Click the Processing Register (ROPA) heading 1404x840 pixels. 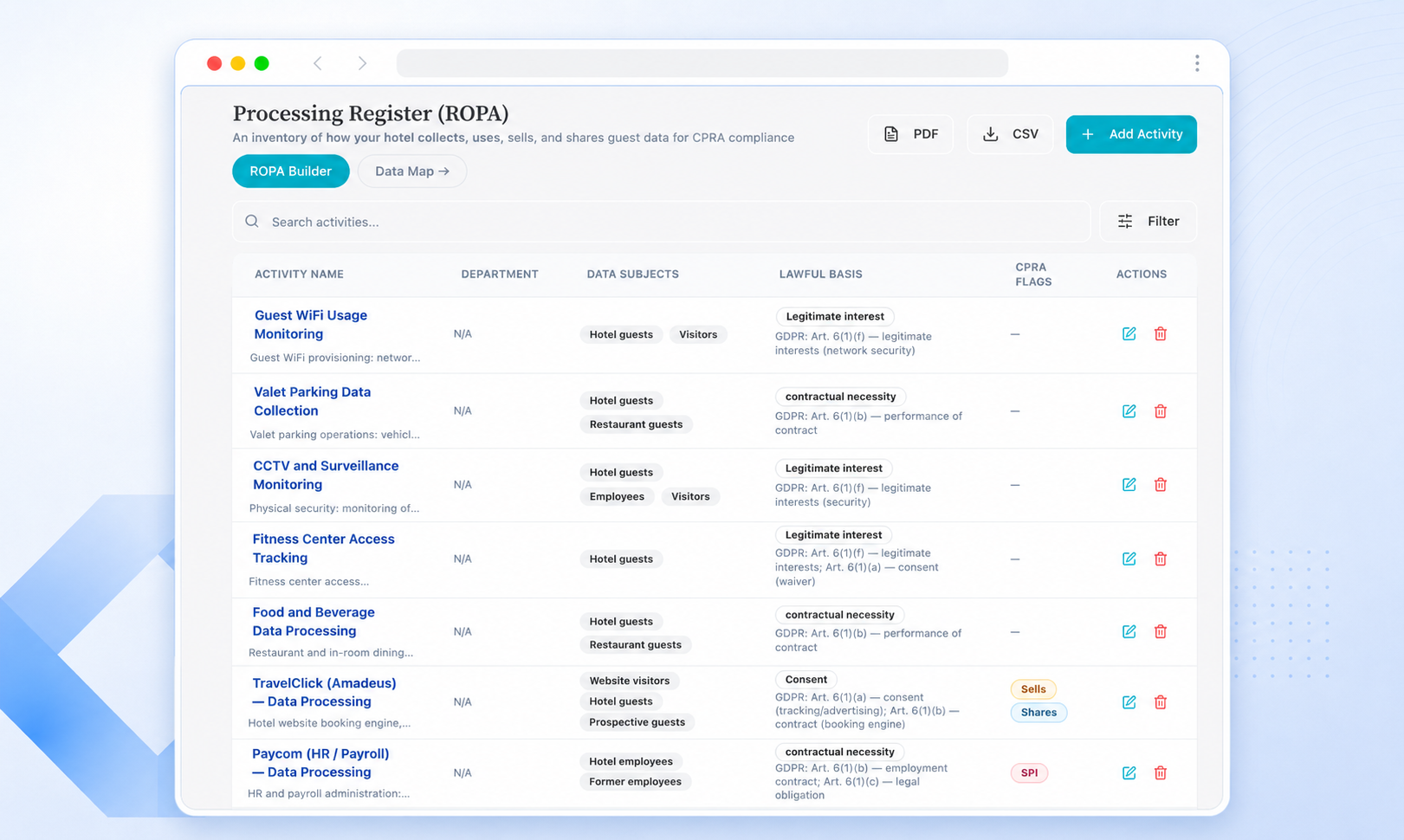click(371, 113)
